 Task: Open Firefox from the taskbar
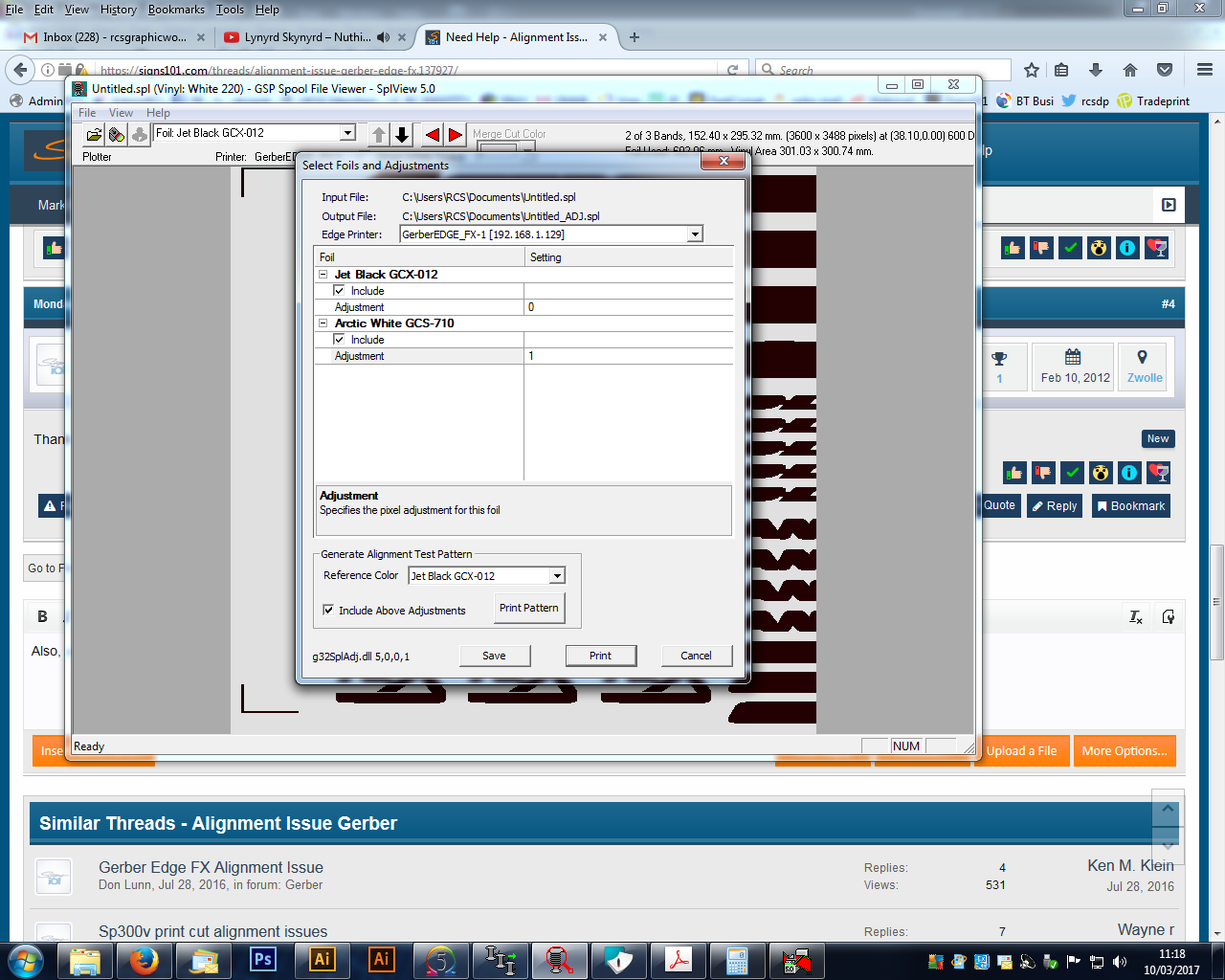tap(144, 960)
